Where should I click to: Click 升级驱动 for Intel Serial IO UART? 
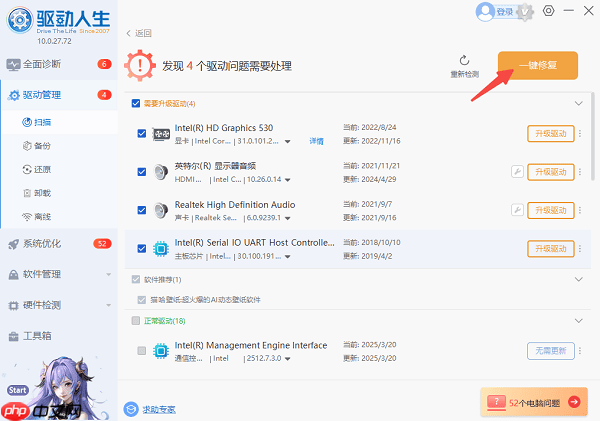pyautogui.click(x=550, y=249)
